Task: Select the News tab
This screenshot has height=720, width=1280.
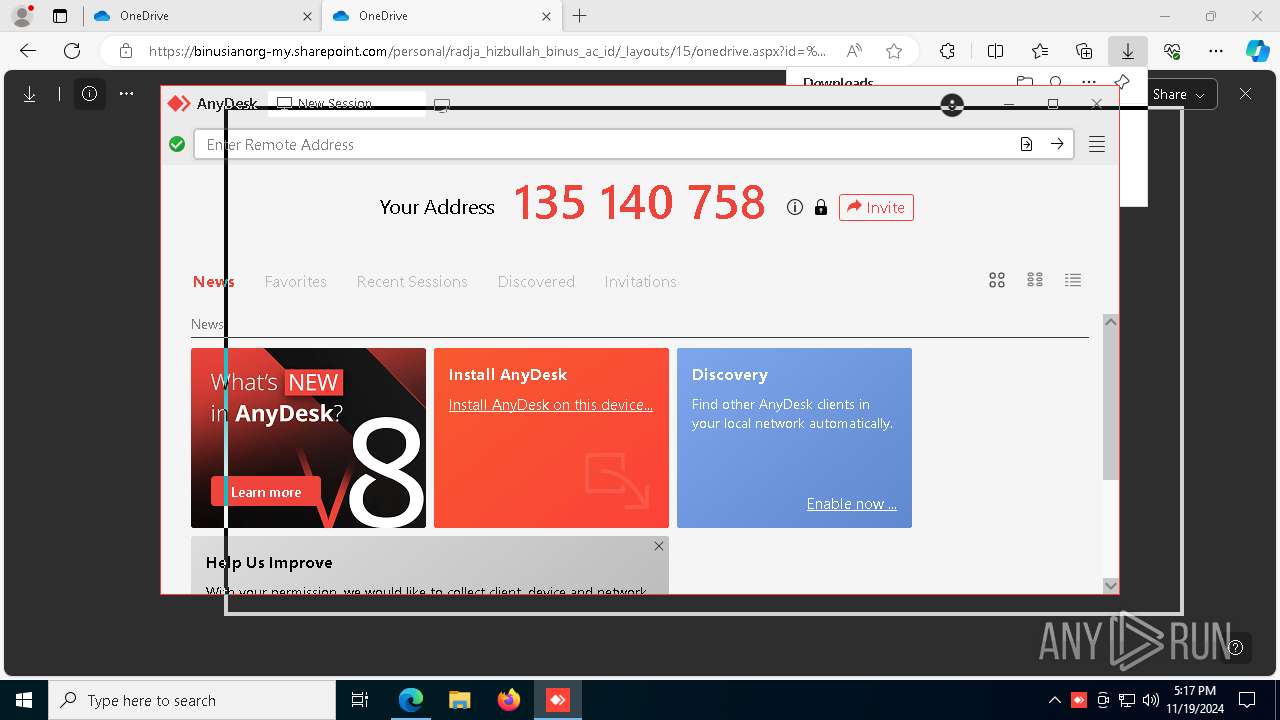Action: [x=213, y=282]
